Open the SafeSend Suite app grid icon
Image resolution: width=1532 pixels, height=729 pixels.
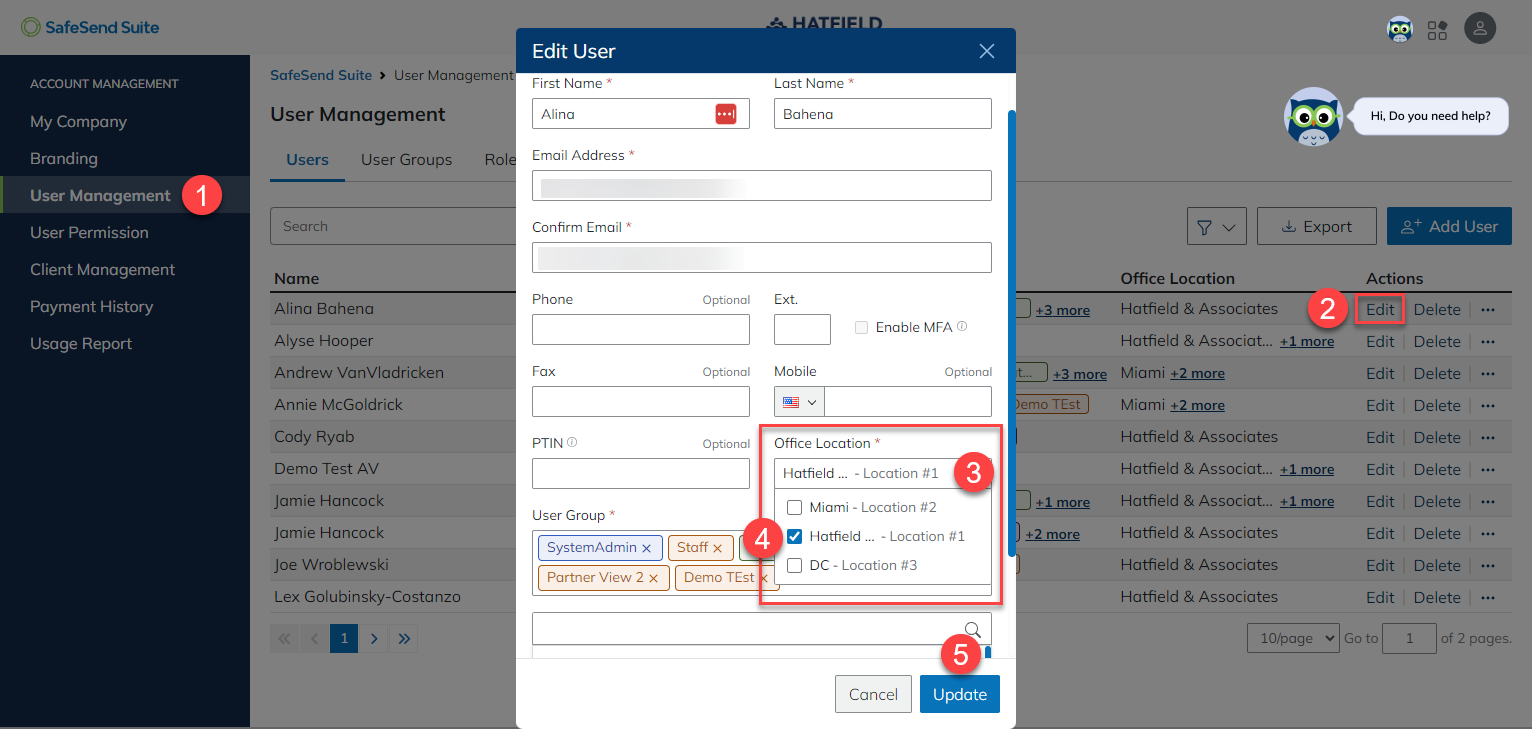(1438, 30)
